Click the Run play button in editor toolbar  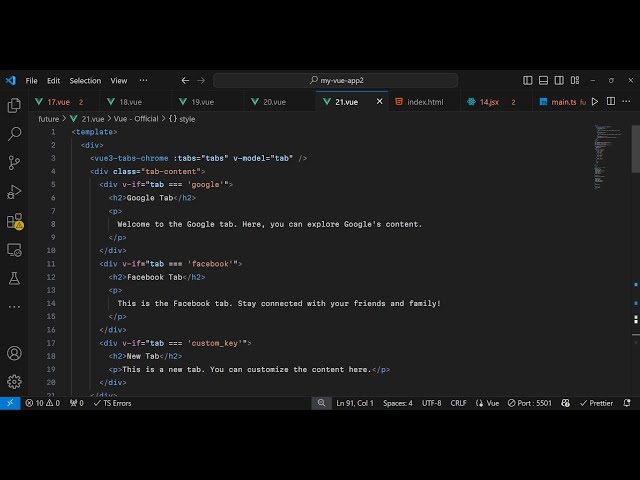[595, 102]
